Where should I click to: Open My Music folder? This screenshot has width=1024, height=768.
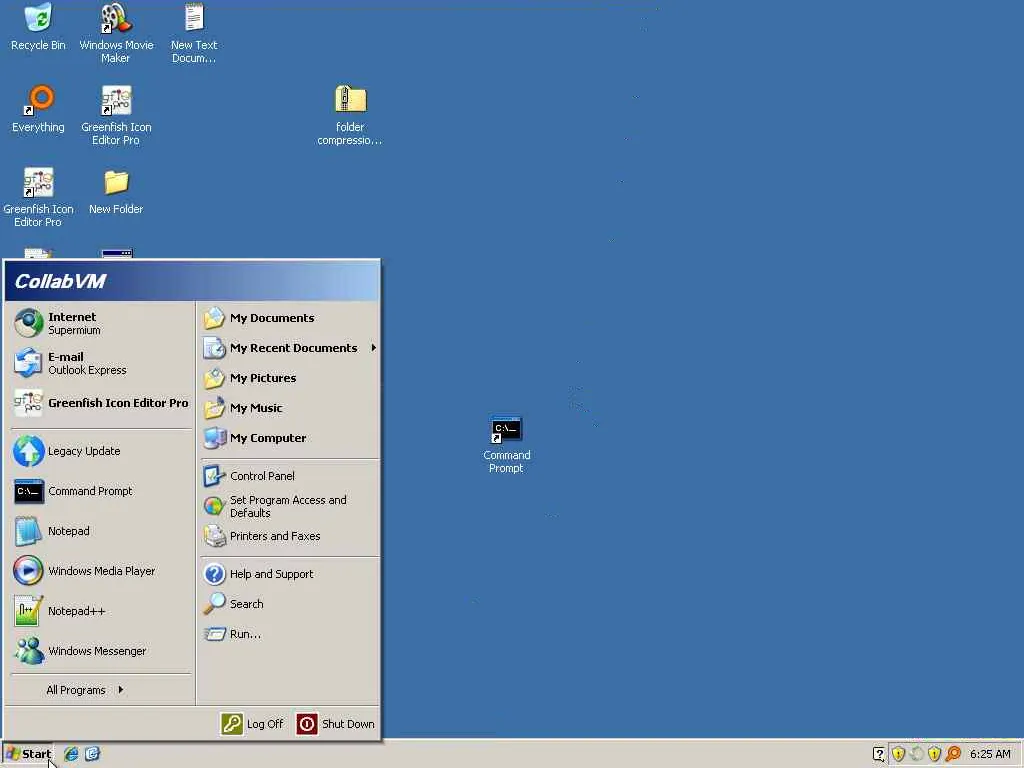(x=289, y=408)
